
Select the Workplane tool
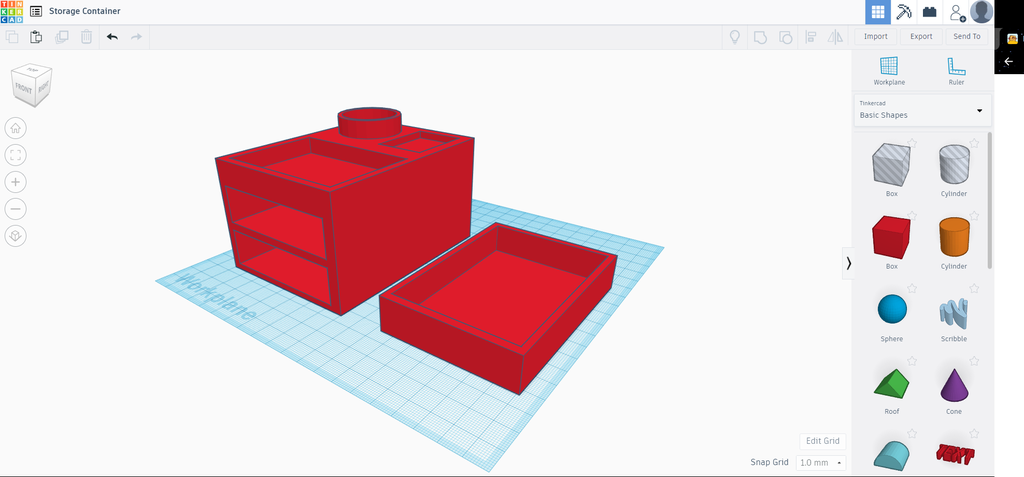889,71
